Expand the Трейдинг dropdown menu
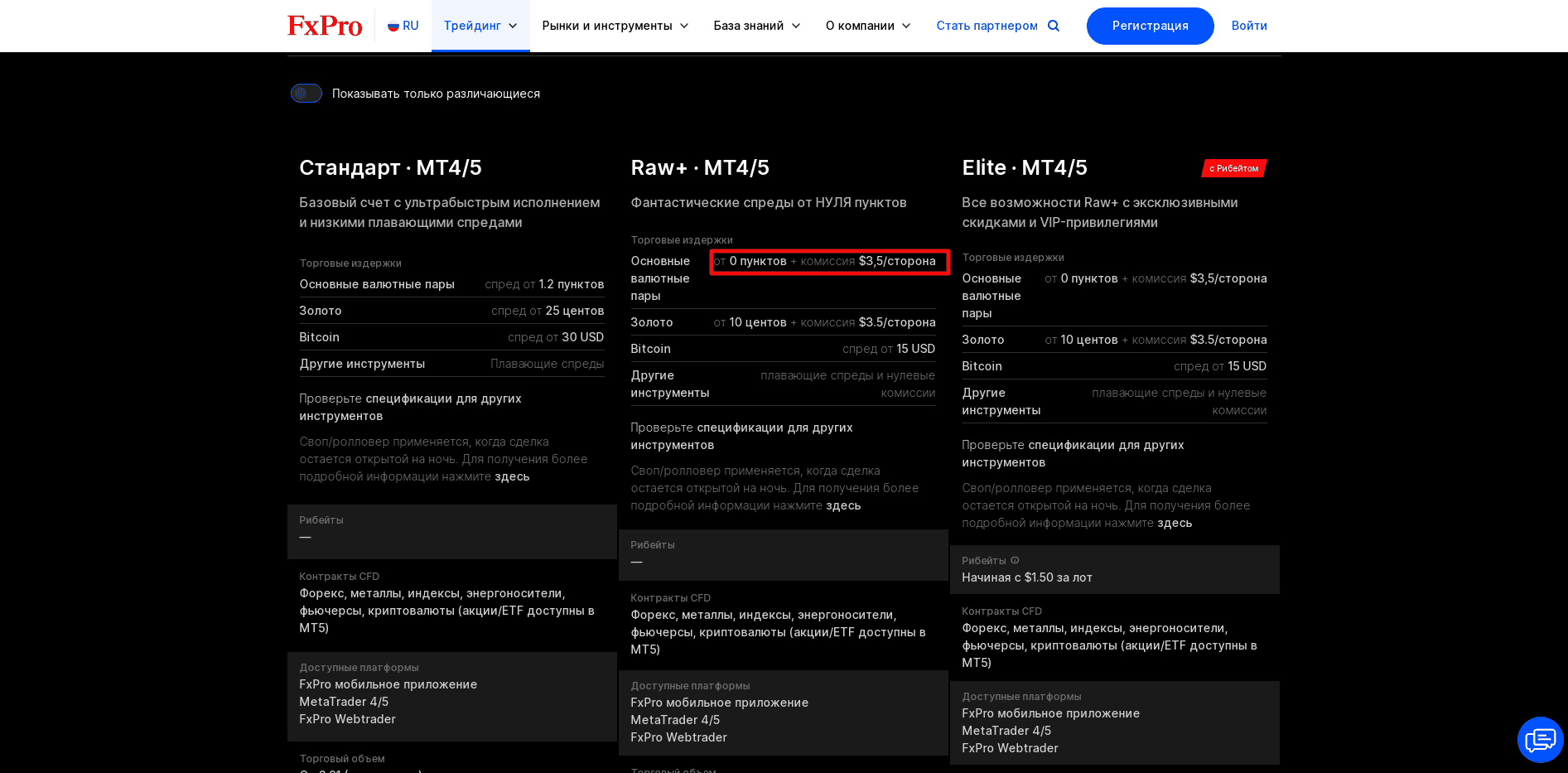This screenshot has height=773, width=1568. click(480, 26)
